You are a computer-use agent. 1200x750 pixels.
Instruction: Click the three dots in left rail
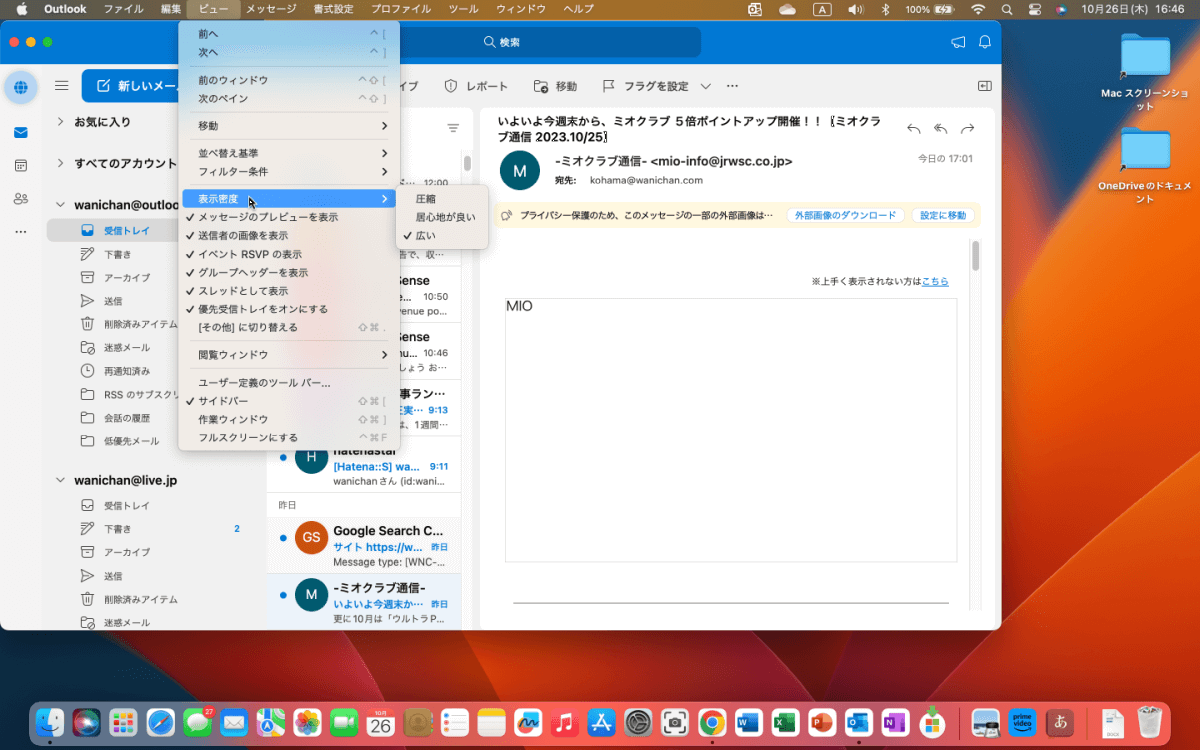tap(21, 232)
